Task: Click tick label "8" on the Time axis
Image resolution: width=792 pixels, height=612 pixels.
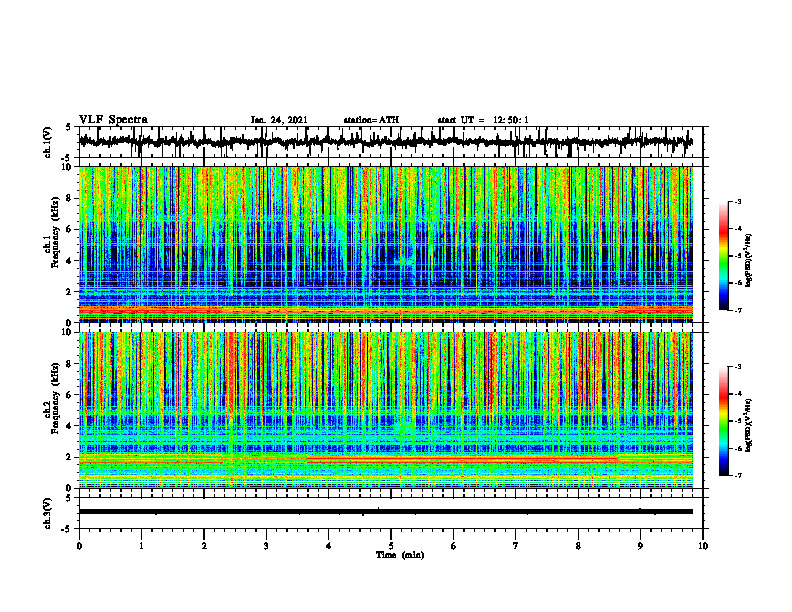Action: (578, 546)
